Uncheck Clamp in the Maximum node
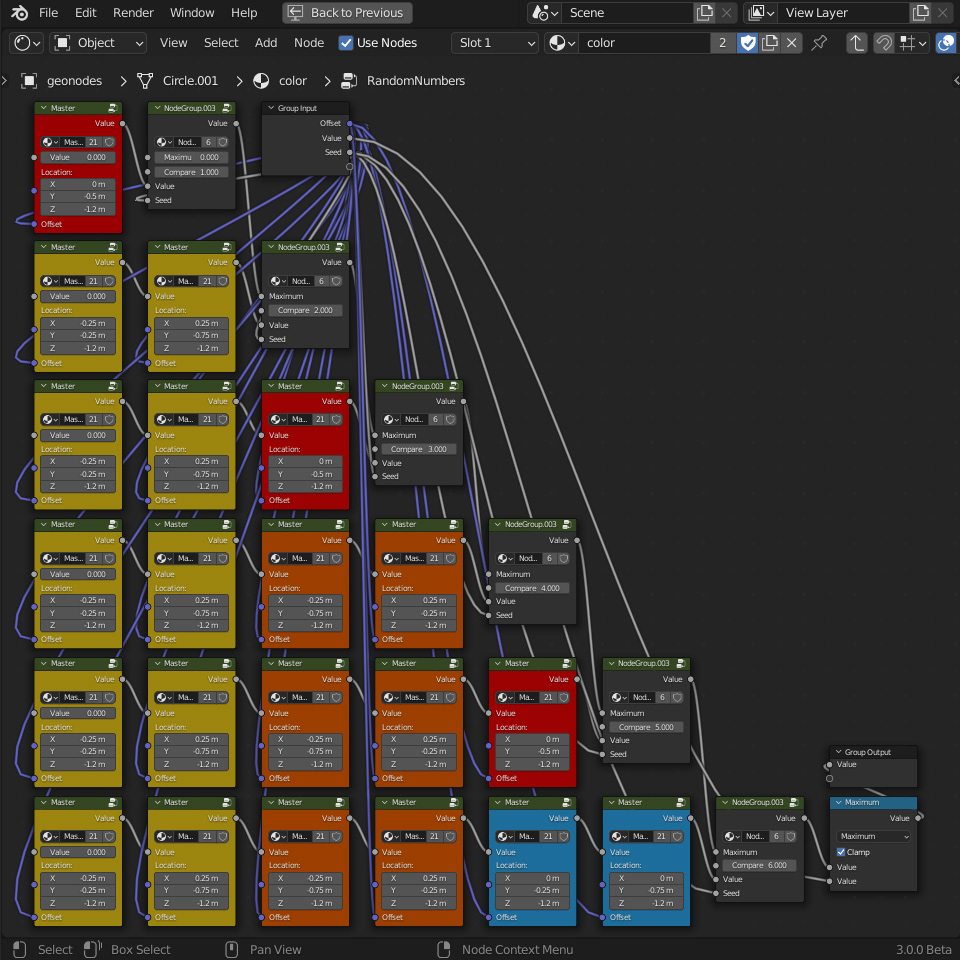The height and width of the screenshot is (960, 960). (842, 852)
